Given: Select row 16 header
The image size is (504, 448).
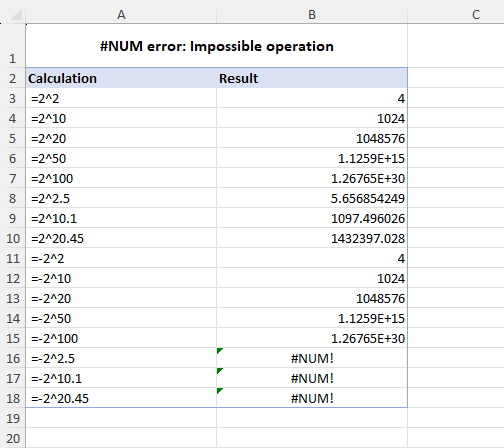Looking at the screenshot, I should point(13,358).
